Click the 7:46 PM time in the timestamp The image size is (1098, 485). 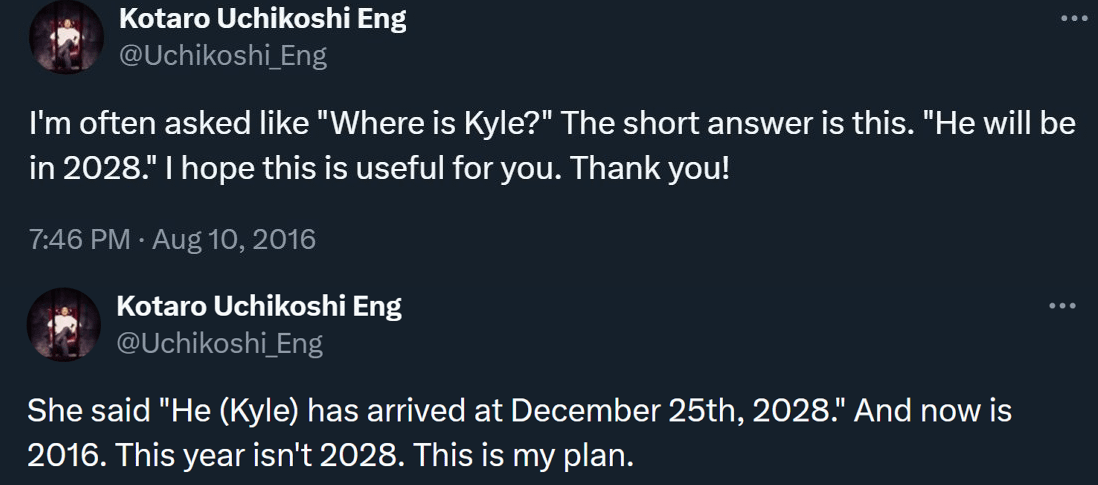pyautogui.click(x=79, y=240)
